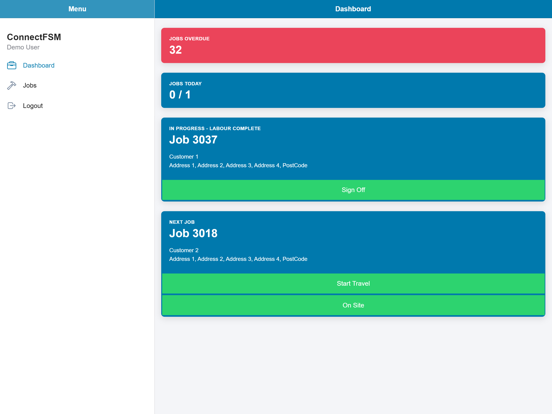Click the Demo User name
Screen dimensions: 552x414
coord(23,47)
